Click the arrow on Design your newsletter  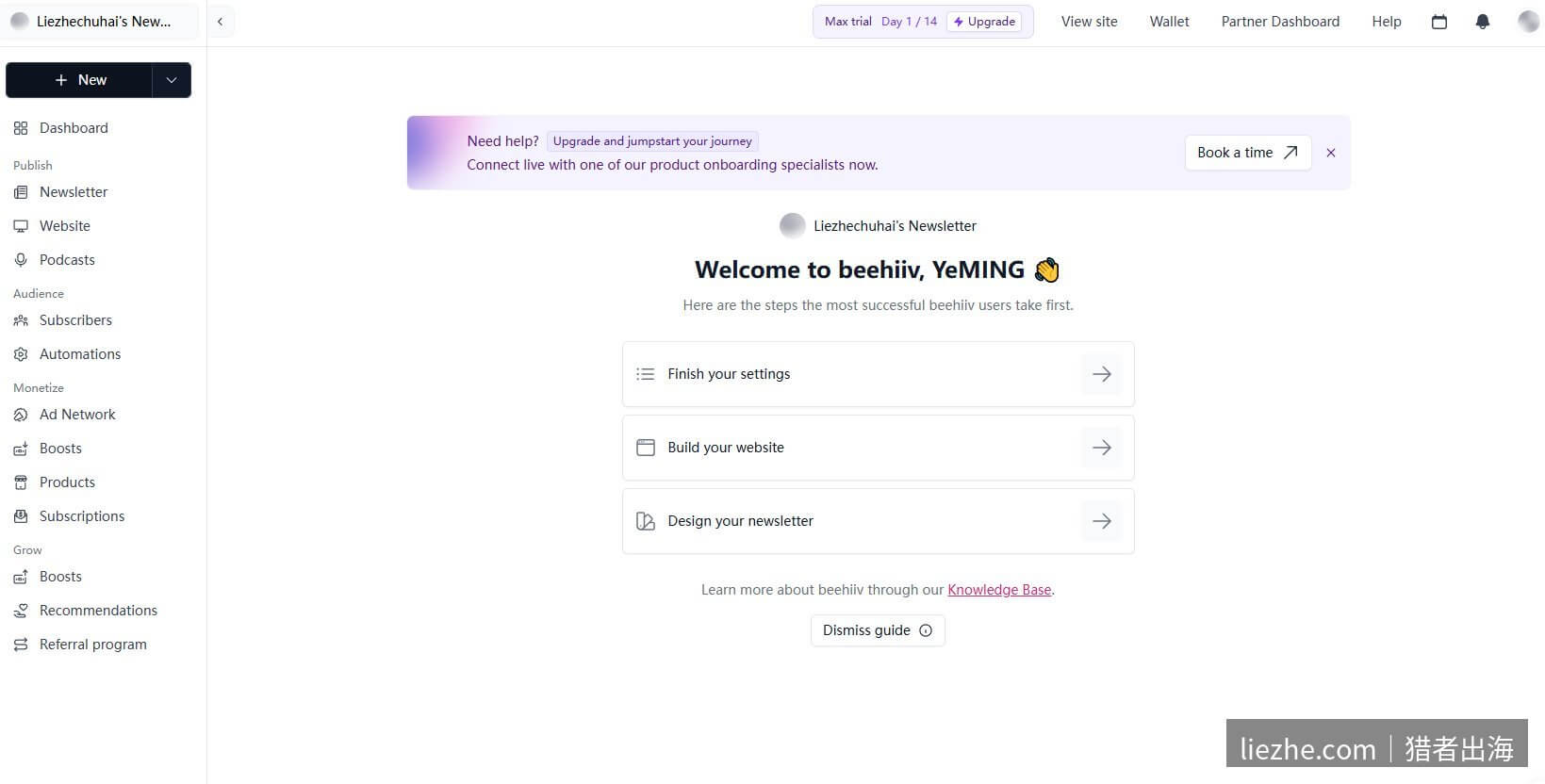[x=1102, y=521]
